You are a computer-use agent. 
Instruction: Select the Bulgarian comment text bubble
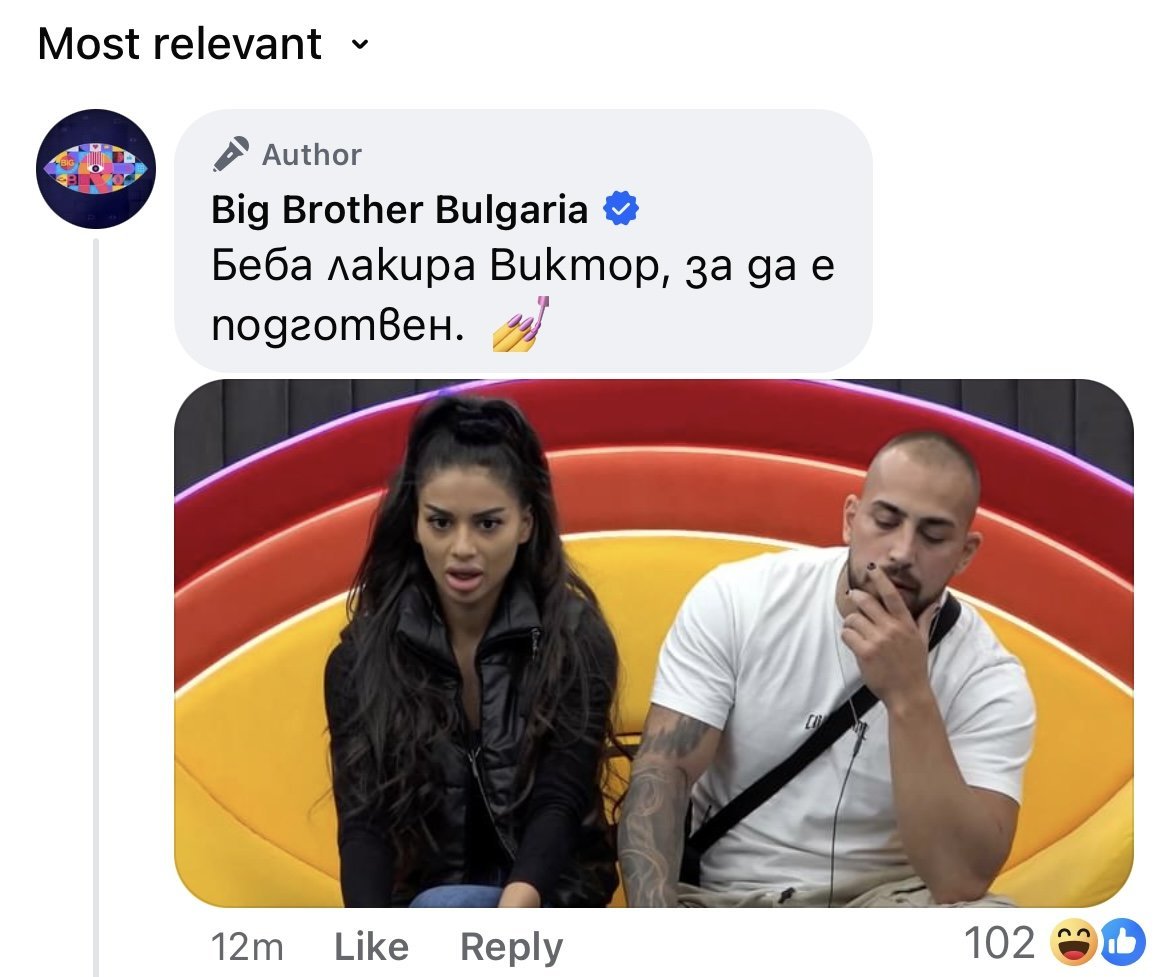coord(523,240)
